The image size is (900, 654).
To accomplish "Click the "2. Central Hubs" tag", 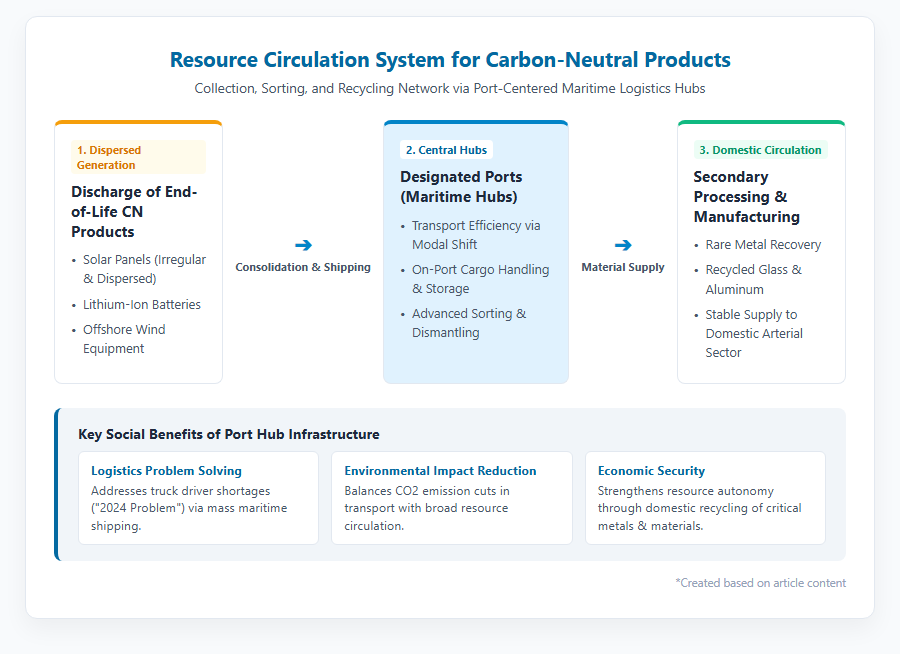I will tap(446, 150).
